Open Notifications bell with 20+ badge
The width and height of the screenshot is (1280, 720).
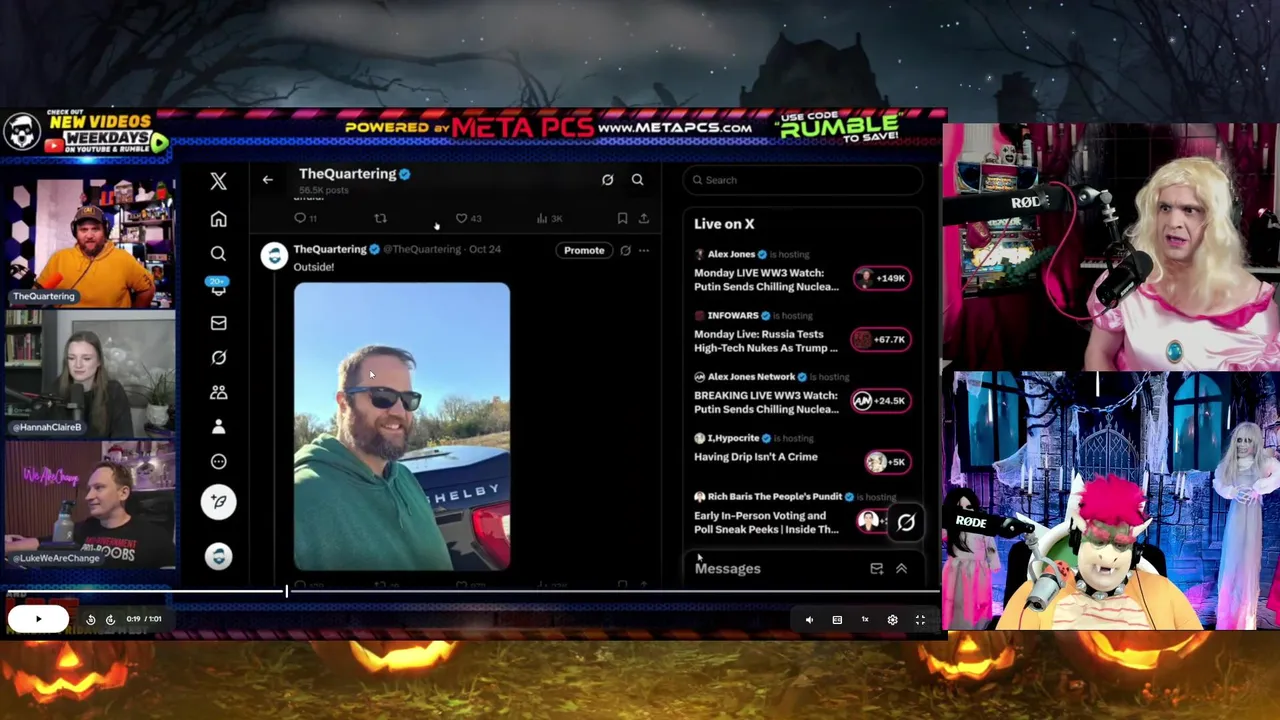[218, 288]
